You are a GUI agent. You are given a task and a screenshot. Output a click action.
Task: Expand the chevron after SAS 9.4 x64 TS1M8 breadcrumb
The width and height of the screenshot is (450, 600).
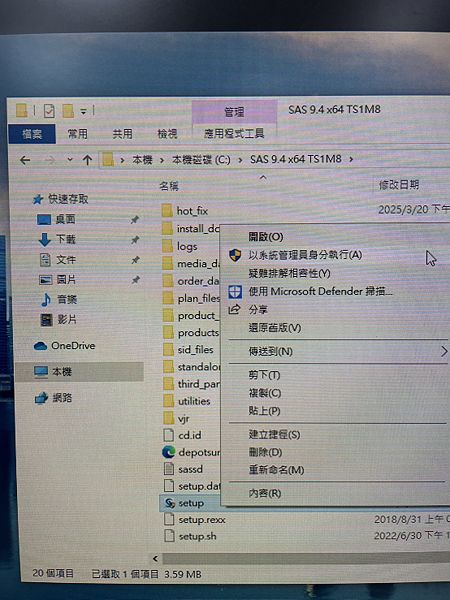click(351, 159)
